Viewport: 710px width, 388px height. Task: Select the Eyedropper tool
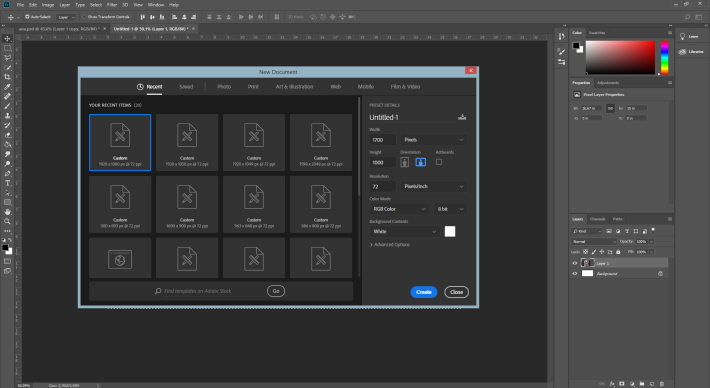(x=7, y=87)
